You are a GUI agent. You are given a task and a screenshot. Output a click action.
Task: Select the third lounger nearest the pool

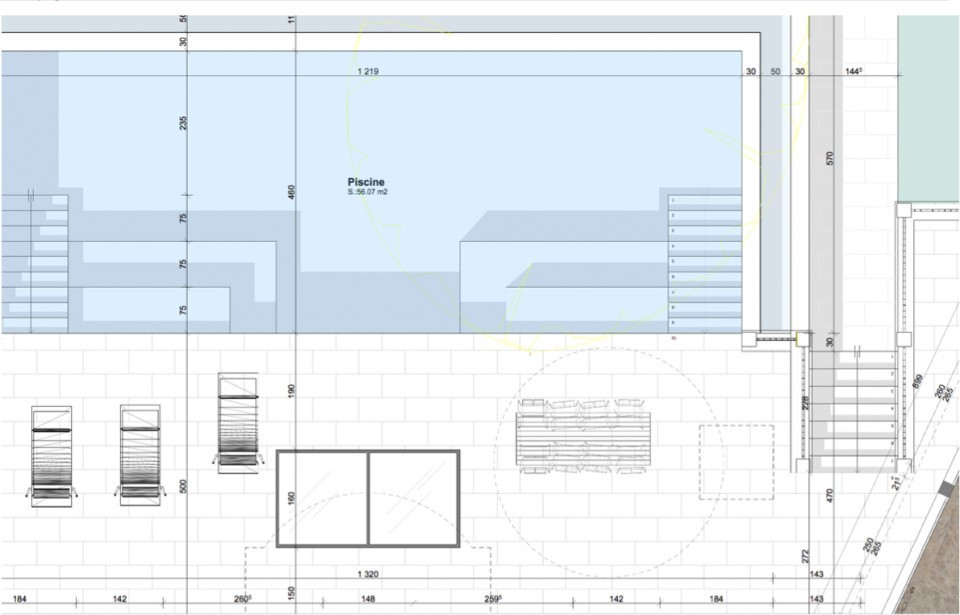[237, 420]
